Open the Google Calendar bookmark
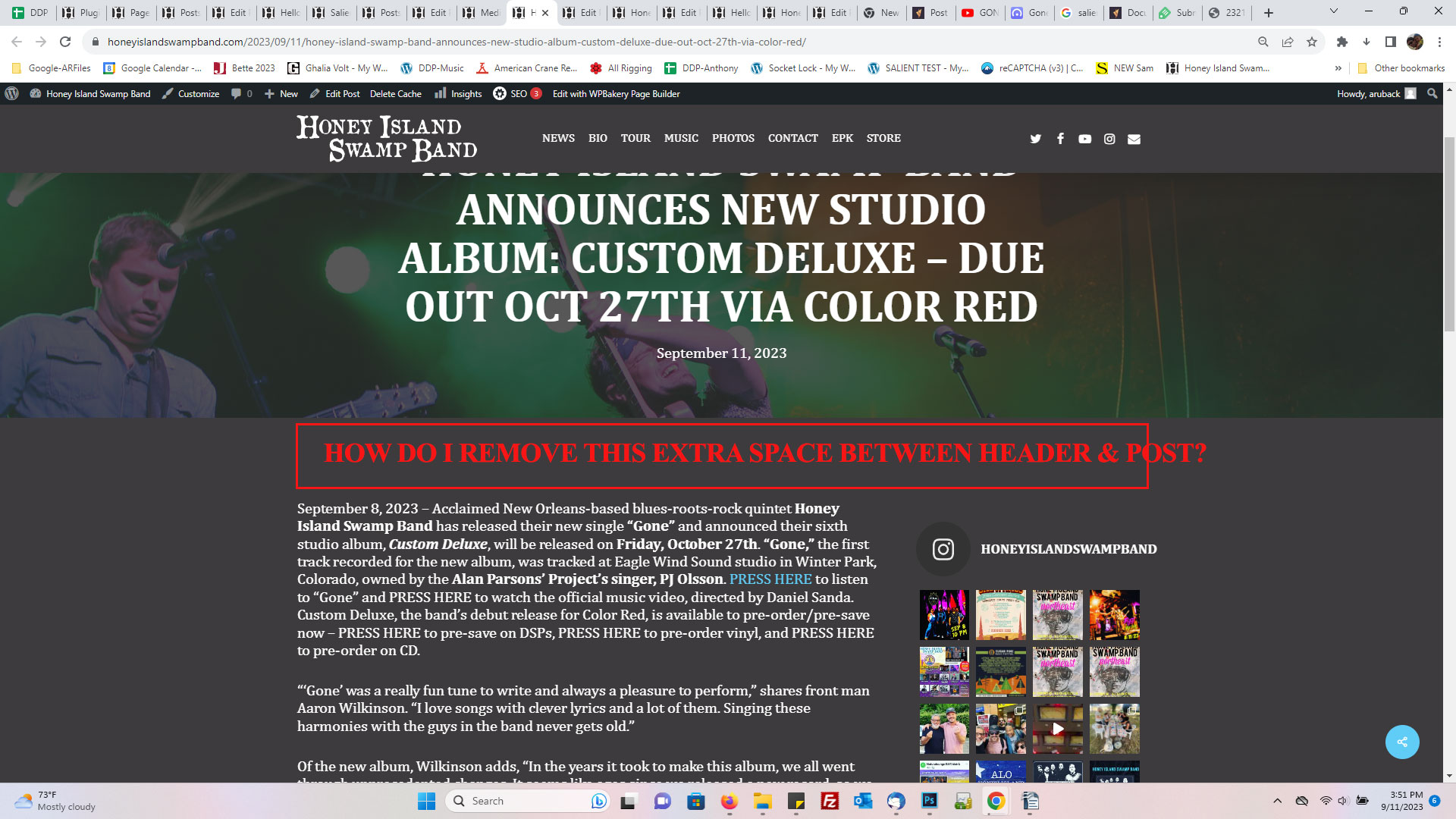Screen dimensions: 1456x819 [x=152, y=68]
